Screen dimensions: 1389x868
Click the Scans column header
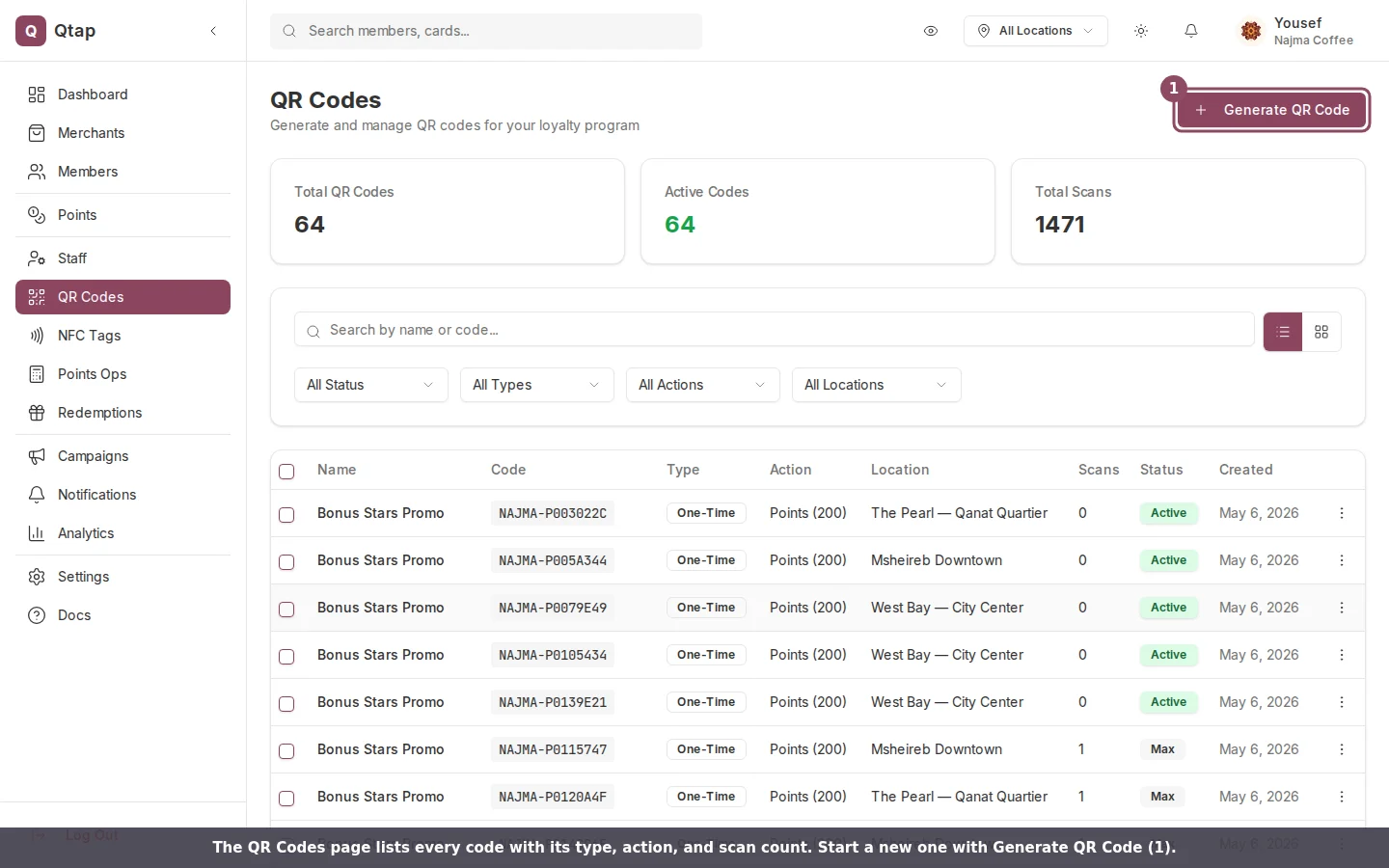pos(1099,470)
